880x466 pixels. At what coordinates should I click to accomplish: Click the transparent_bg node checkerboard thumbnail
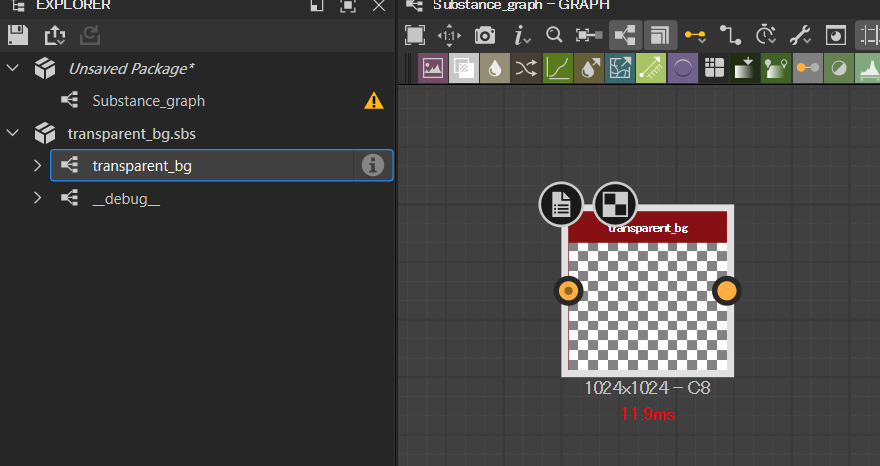tap(647, 305)
